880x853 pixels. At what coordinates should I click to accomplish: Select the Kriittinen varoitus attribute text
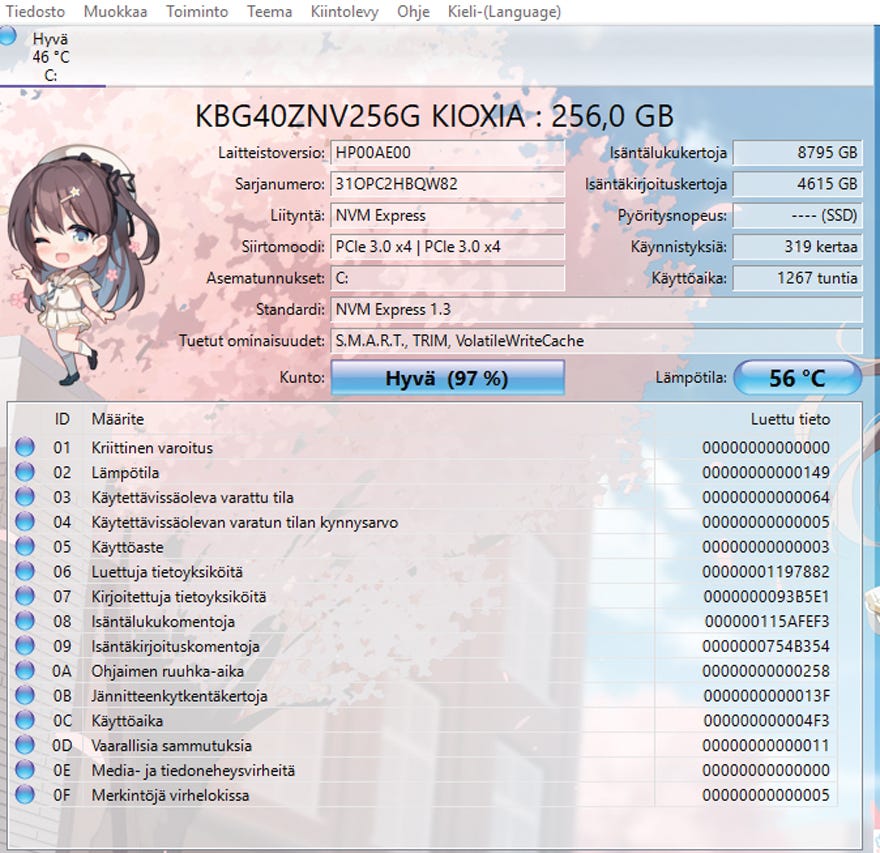tap(152, 448)
